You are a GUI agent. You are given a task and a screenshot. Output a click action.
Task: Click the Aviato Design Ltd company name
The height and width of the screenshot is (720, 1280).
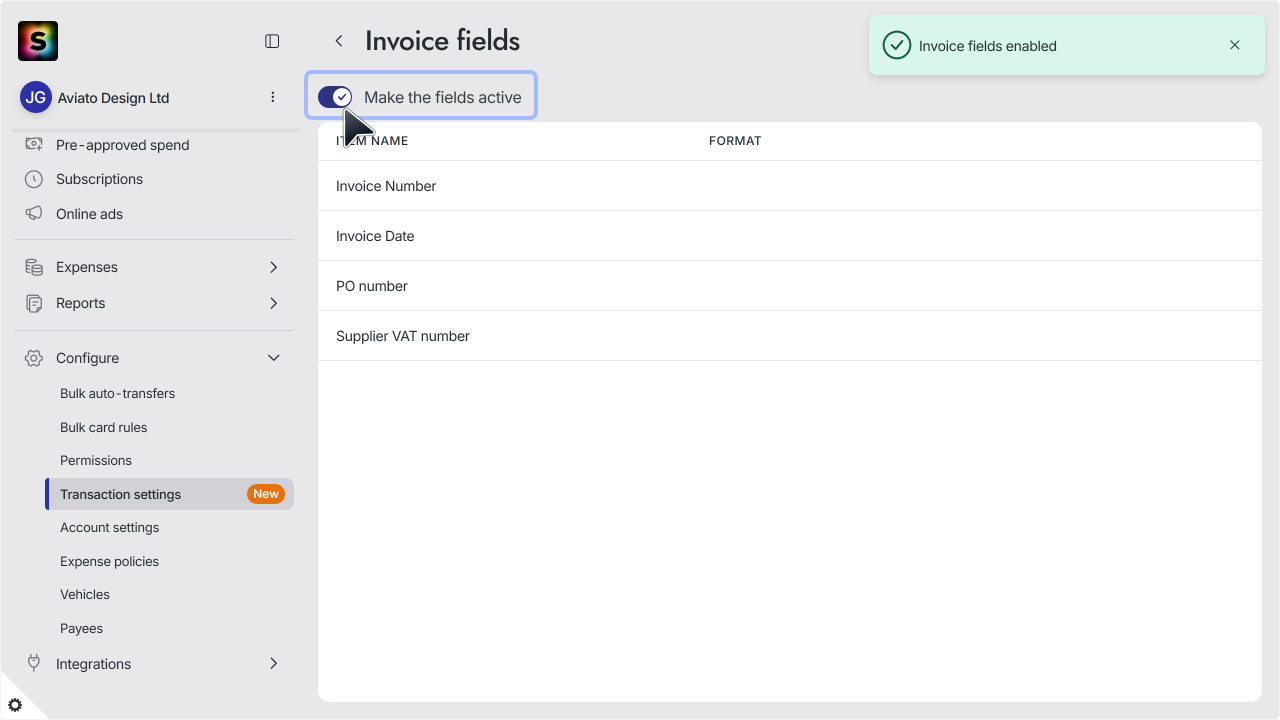click(x=113, y=98)
